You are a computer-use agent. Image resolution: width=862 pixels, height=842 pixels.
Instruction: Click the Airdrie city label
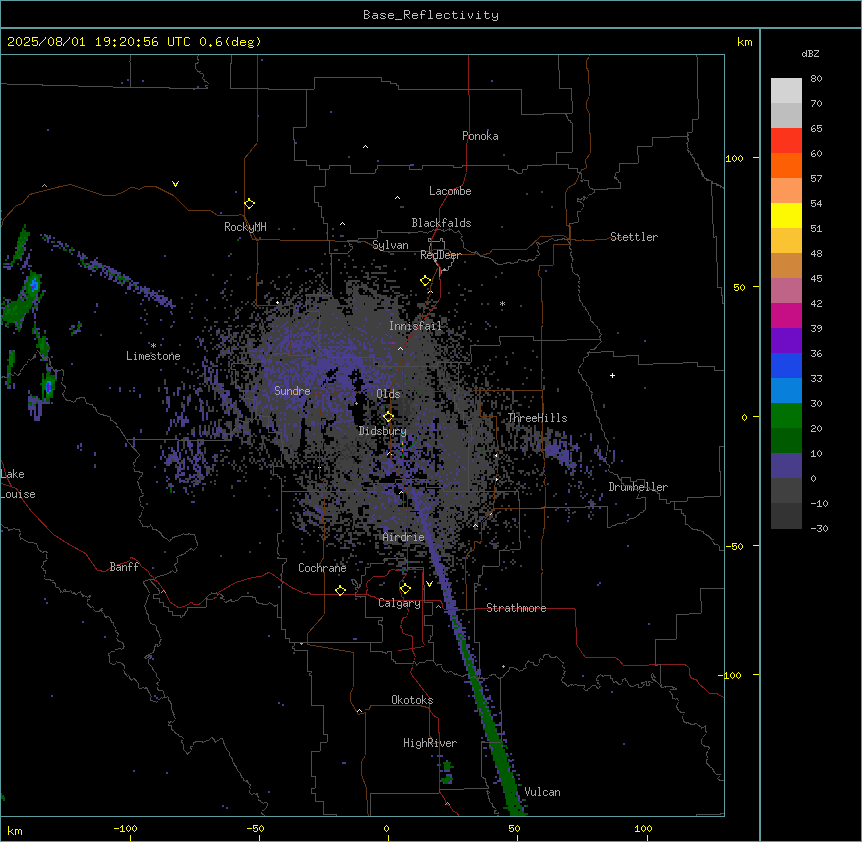coord(403,537)
